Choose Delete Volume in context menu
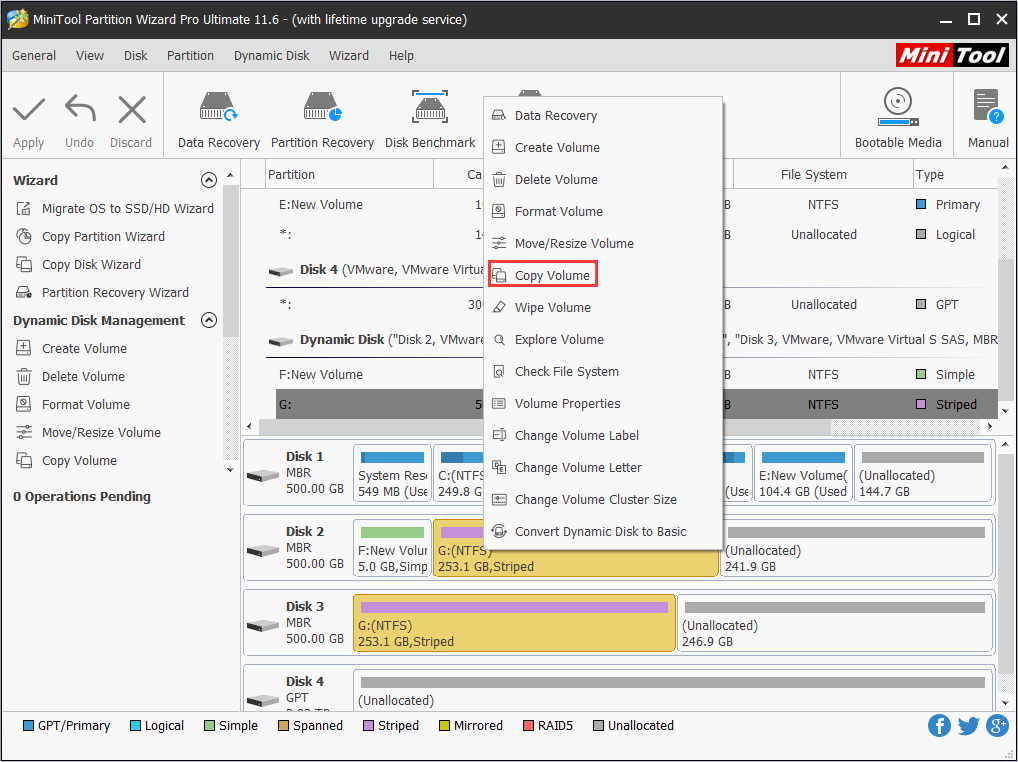The height and width of the screenshot is (762, 1018). point(603,179)
